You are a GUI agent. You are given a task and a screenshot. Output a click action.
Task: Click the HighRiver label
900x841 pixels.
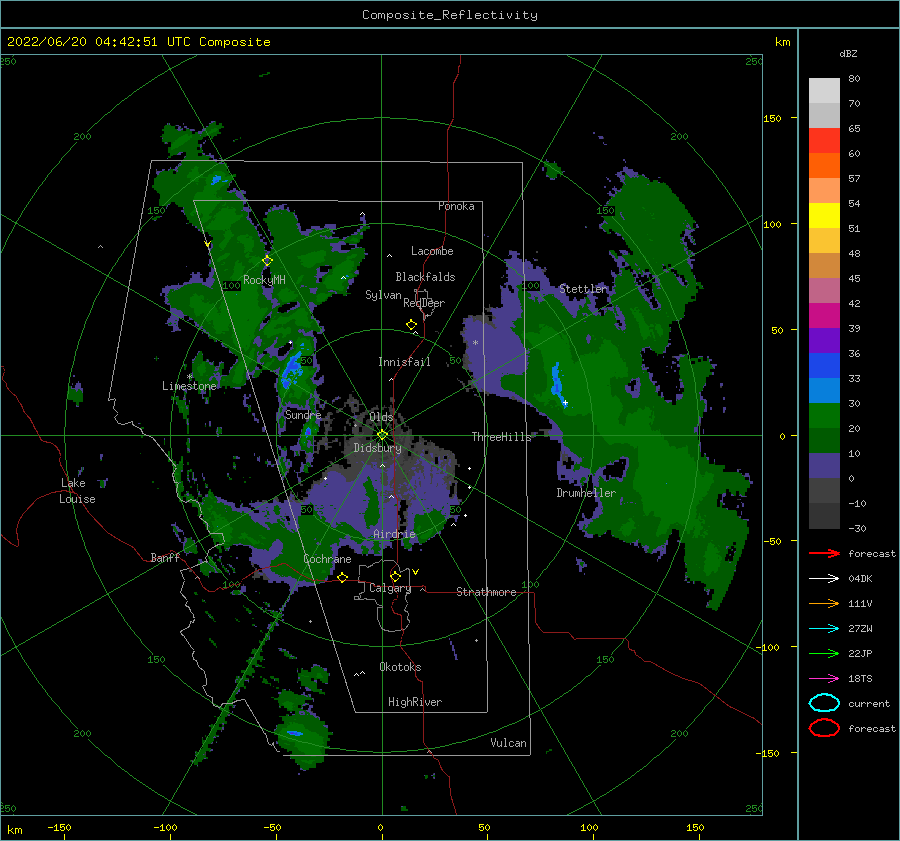click(x=415, y=702)
